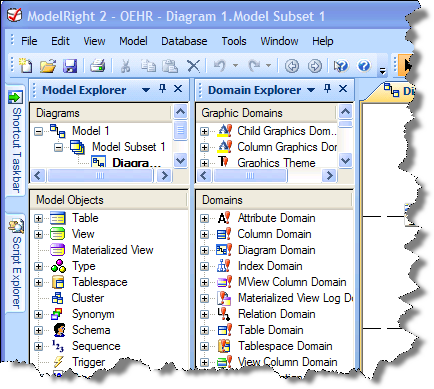Delete with the X toolbar icon

pos(193,66)
